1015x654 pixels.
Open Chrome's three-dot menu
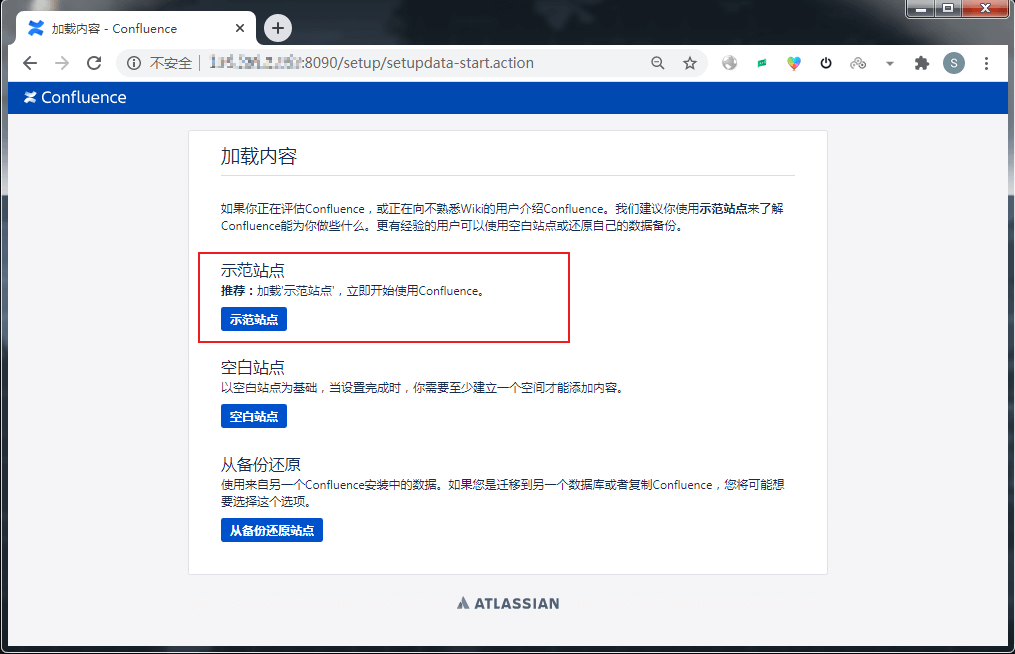tap(986, 63)
